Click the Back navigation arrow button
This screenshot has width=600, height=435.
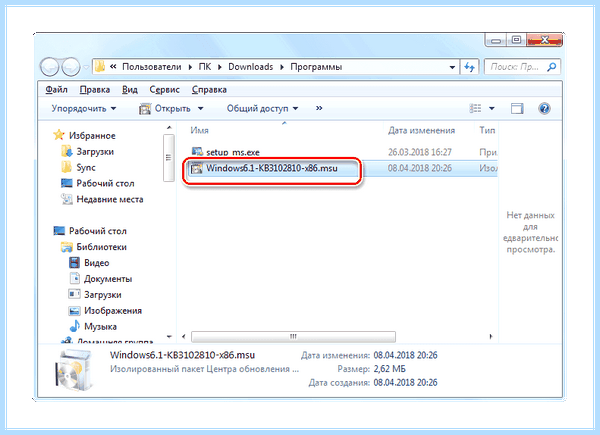[x=49, y=67]
